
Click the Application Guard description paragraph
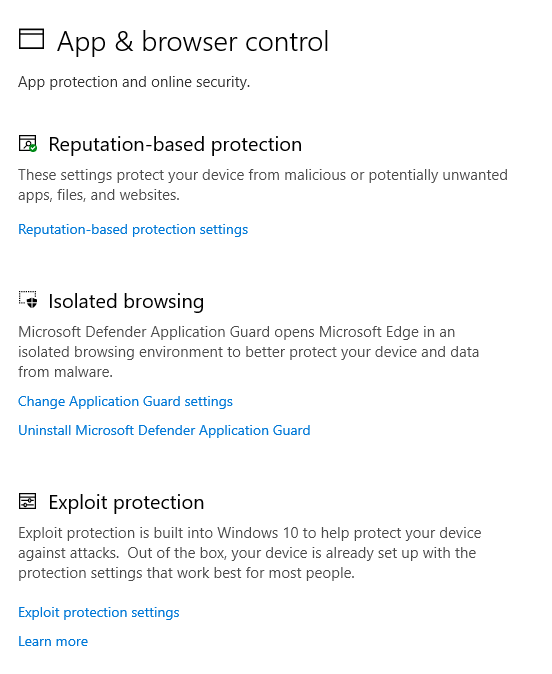click(248, 352)
